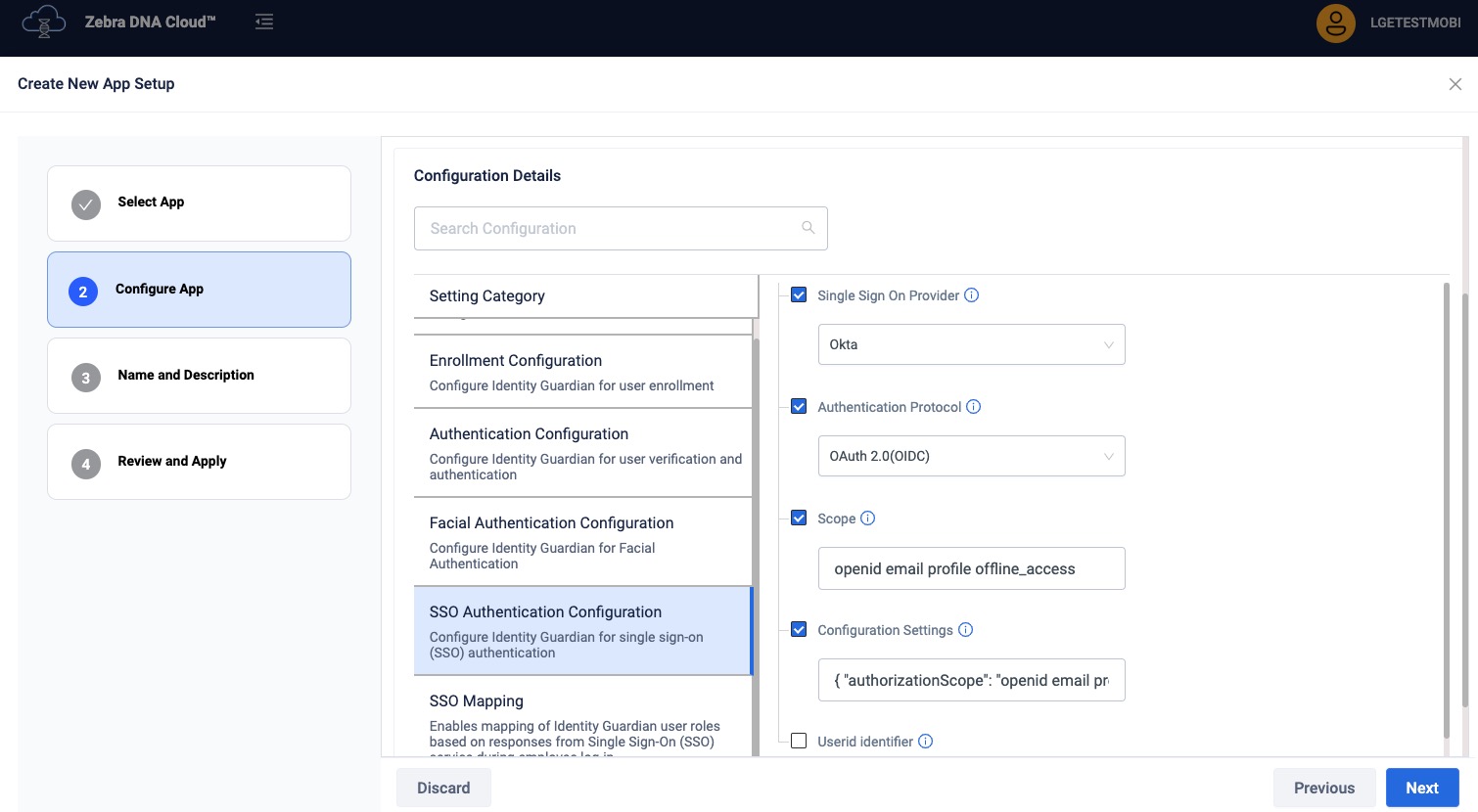The width and height of the screenshot is (1478, 812).
Task: Click the Next button
Action: click(1421, 788)
